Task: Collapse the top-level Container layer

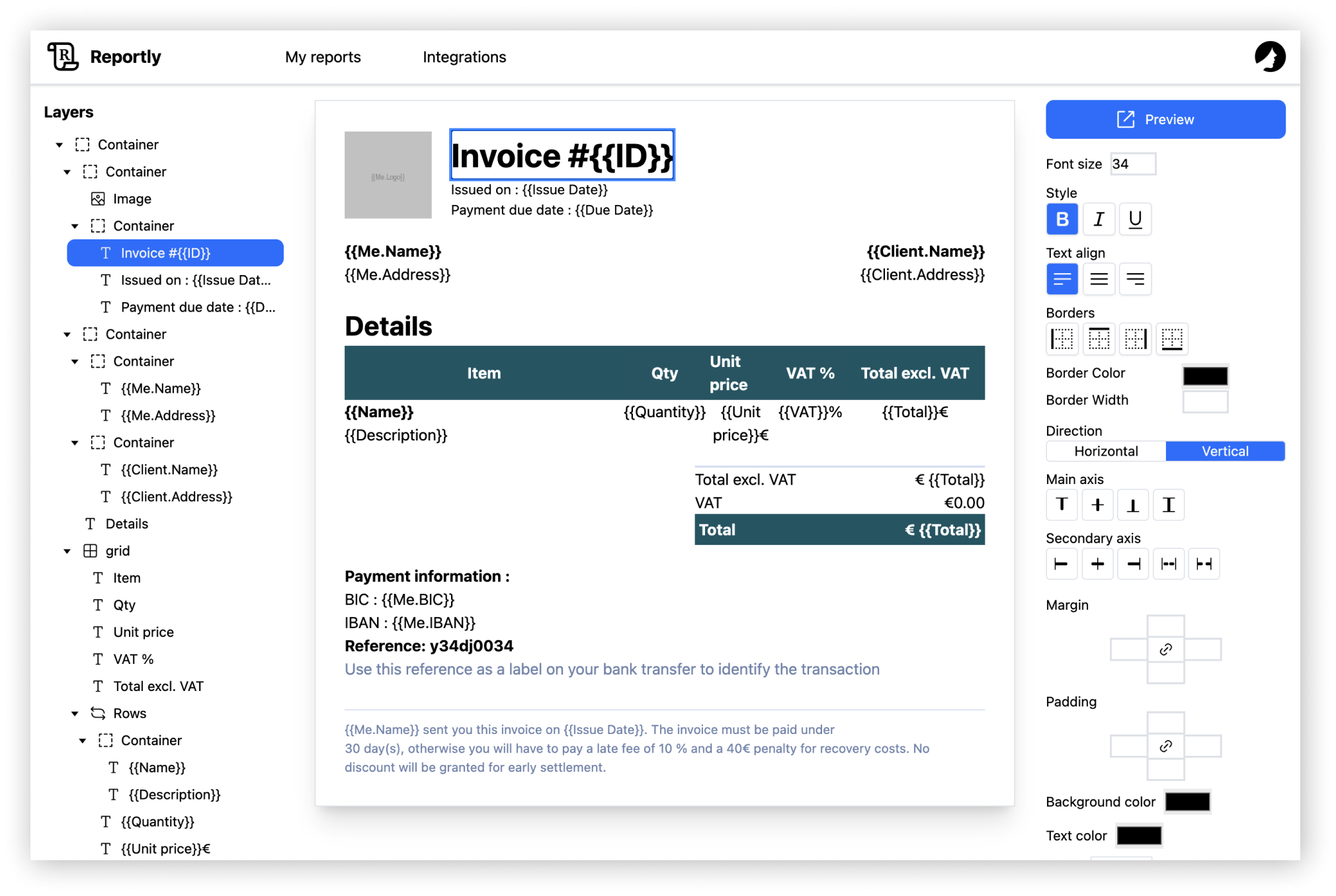Action: (60, 145)
